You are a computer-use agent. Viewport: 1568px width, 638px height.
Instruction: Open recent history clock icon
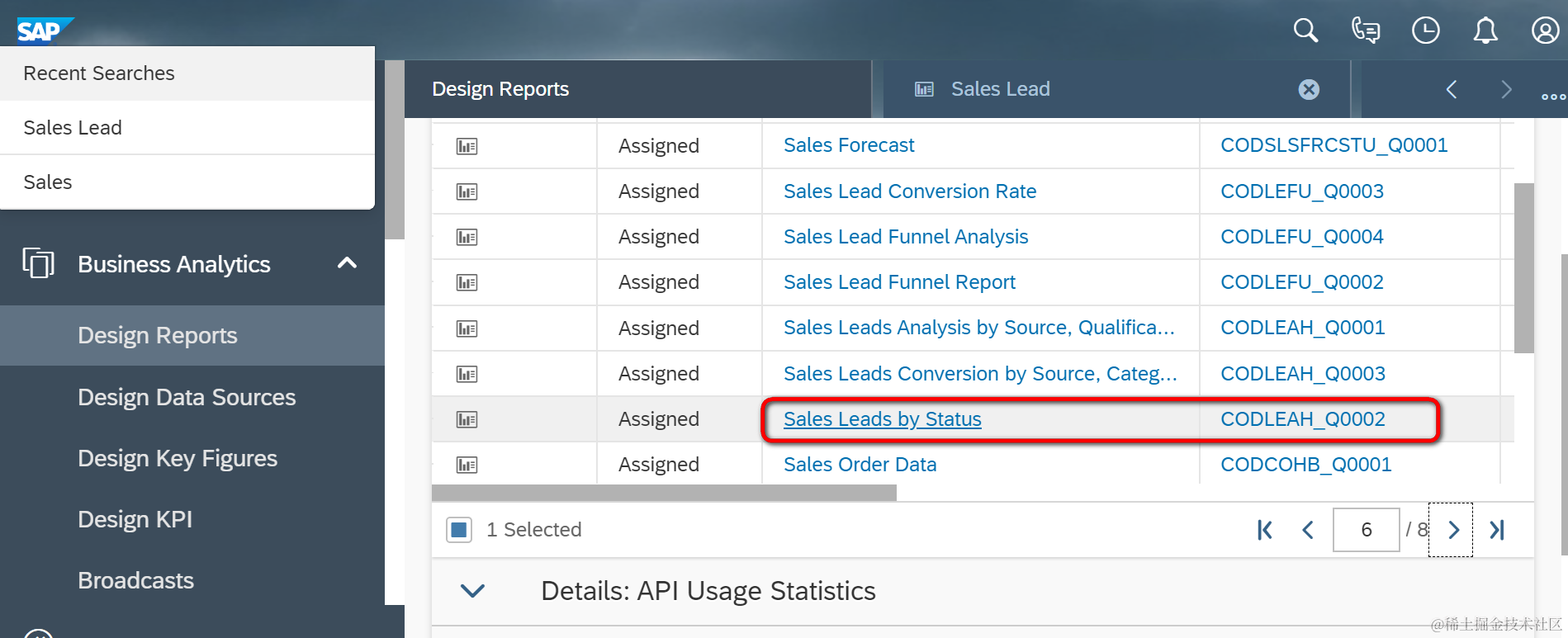(x=1425, y=31)
